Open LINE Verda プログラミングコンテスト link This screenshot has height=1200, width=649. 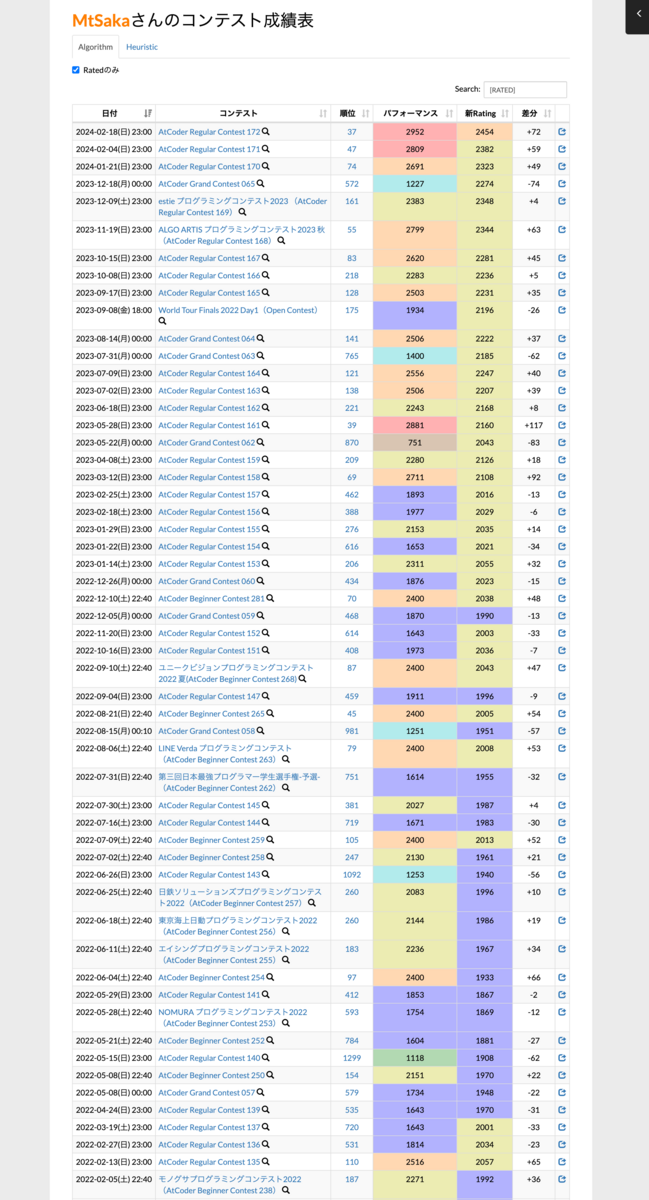(225, 754)
